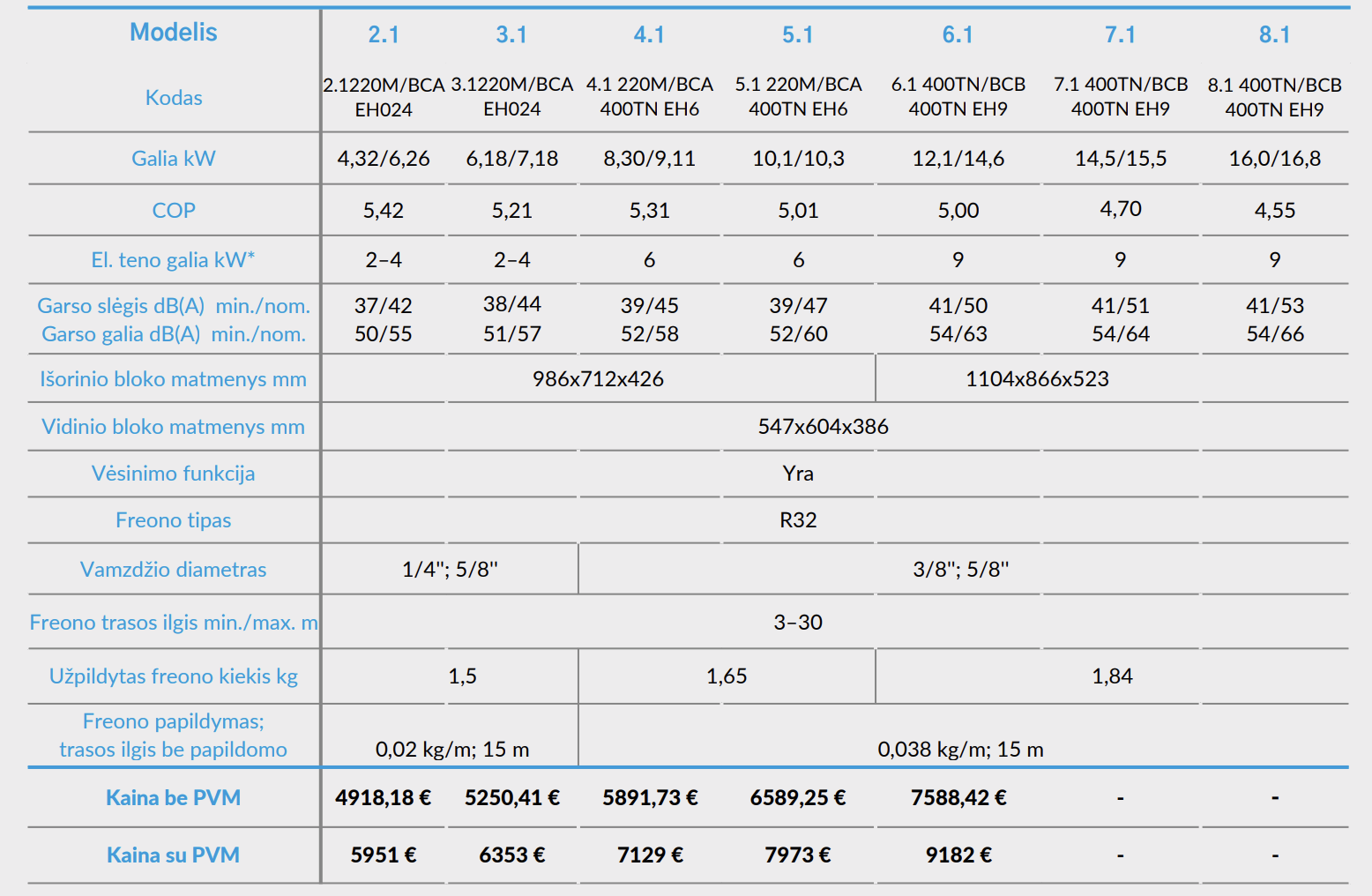The height and width of the screenshot is (896, 1372).
Task: Click the 'Vėsinimo funkcija' label
Action: point(174,474)
